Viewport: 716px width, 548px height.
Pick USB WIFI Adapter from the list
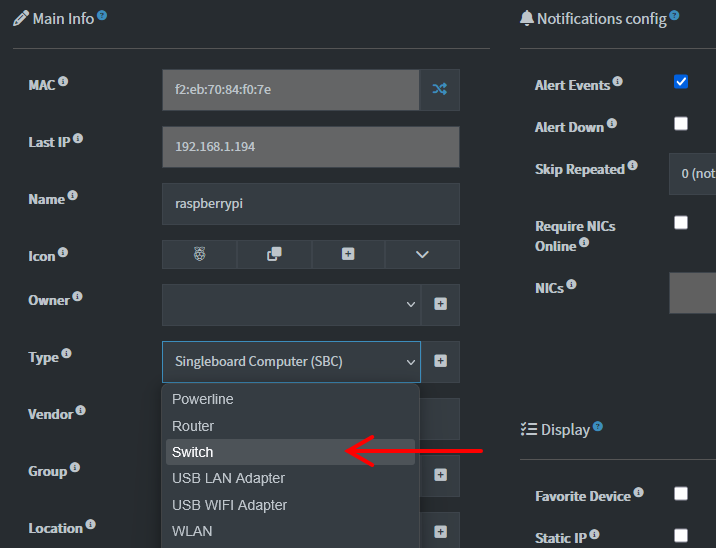pos(229,505)
